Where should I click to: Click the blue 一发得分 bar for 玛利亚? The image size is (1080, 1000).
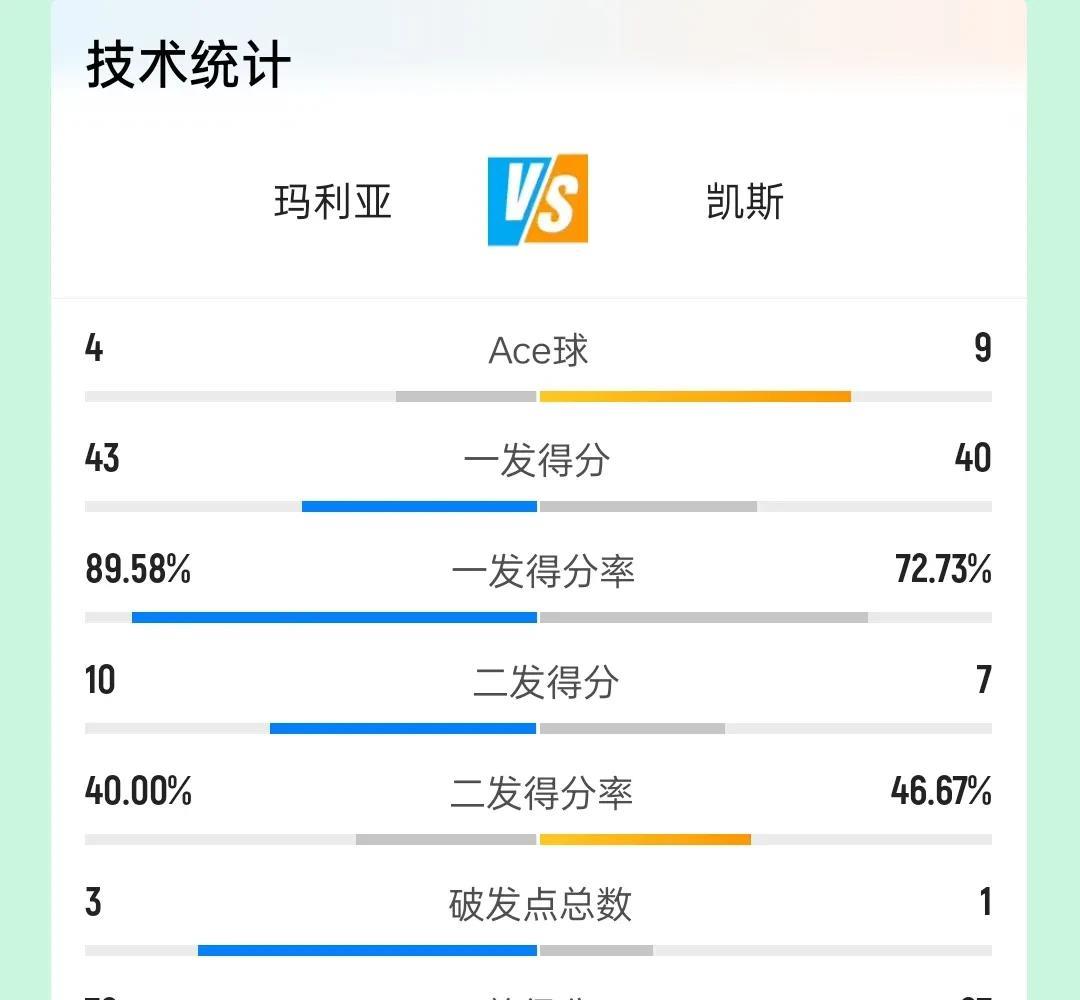(419, 507)
